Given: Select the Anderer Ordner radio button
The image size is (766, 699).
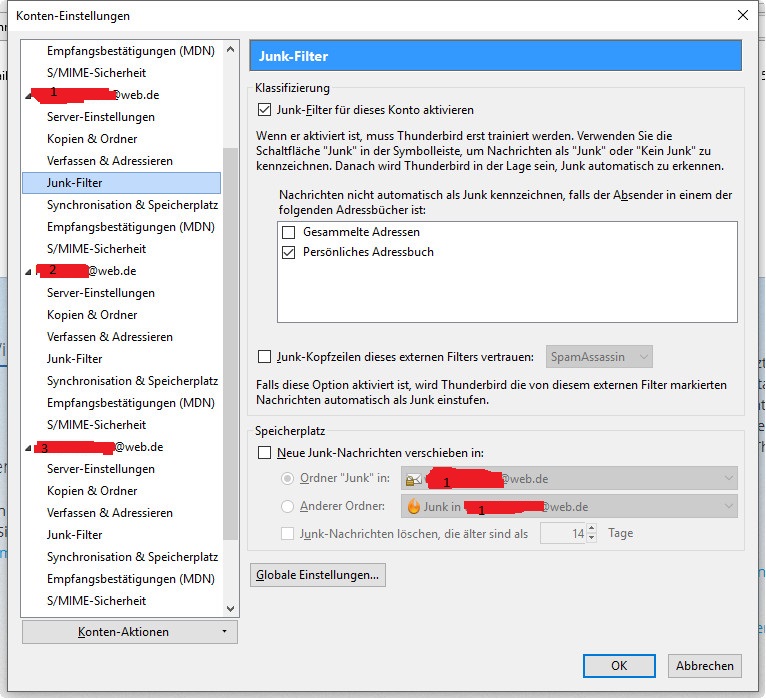Looking at the screenshot, I should pos(287,507).
